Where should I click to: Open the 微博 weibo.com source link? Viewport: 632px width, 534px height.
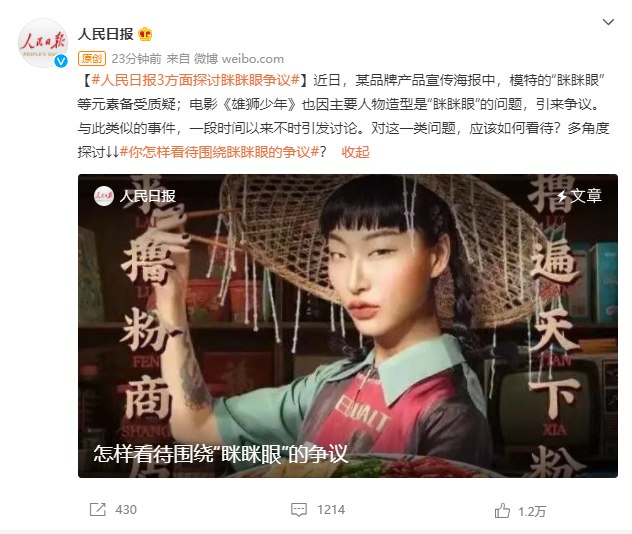tap(239, 59)
